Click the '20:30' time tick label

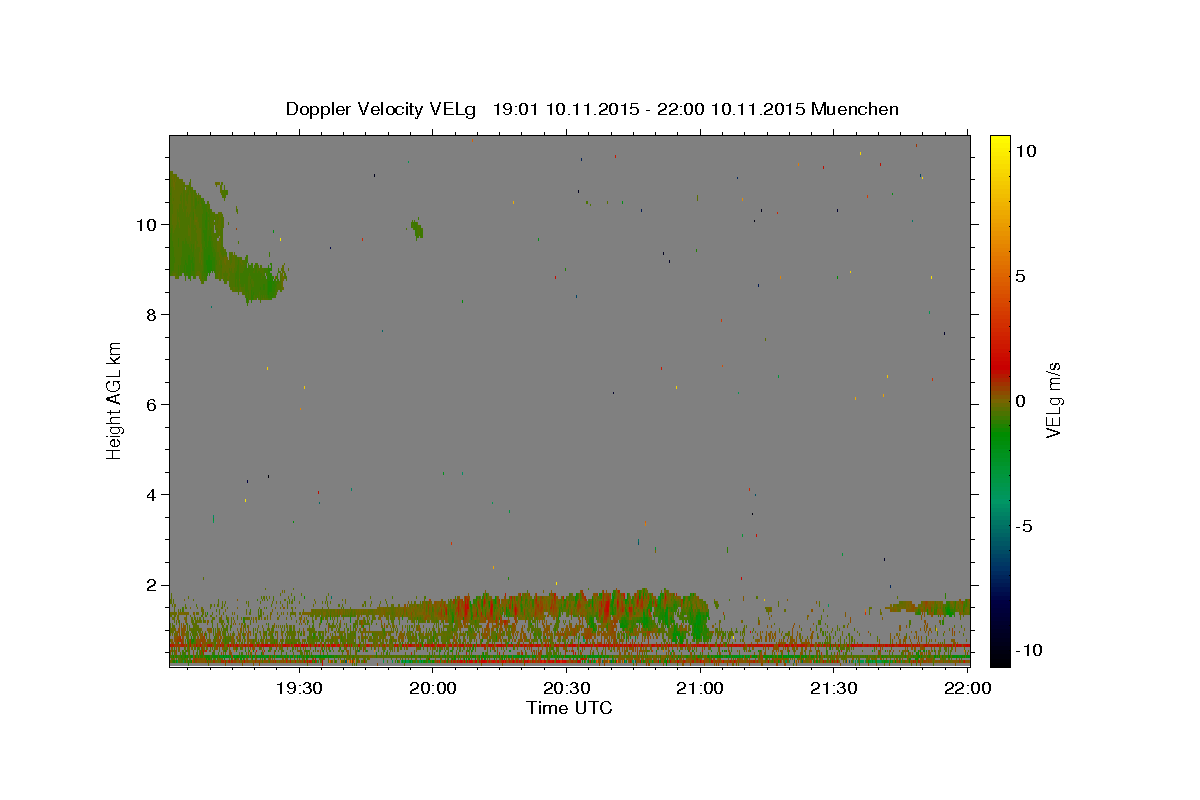567,688
